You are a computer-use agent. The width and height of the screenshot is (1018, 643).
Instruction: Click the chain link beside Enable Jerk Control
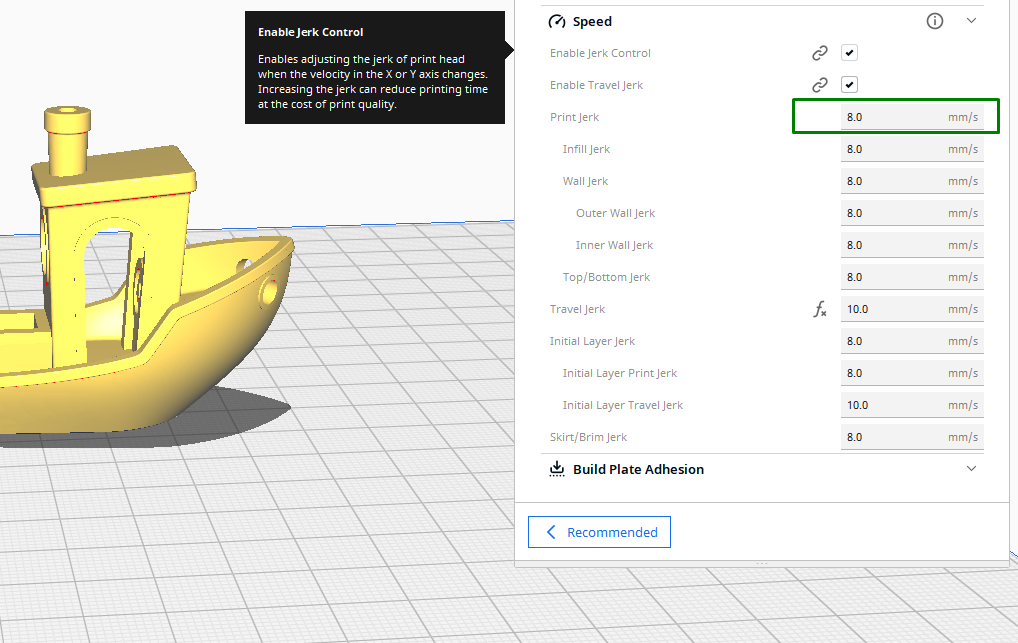pos(819,52)
